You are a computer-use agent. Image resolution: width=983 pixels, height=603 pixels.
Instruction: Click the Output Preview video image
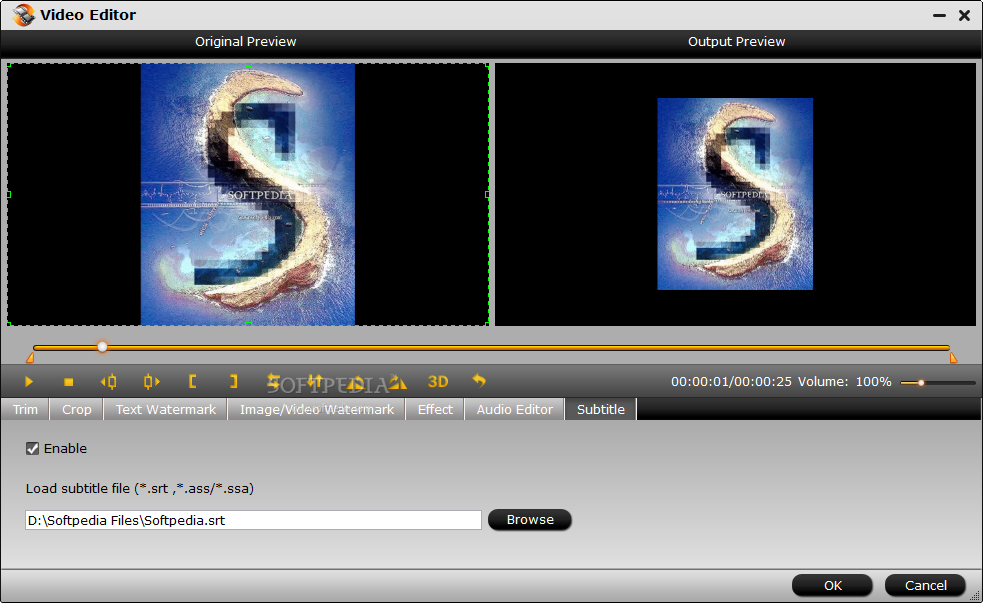pyautogui.click(x=735, y=194)
